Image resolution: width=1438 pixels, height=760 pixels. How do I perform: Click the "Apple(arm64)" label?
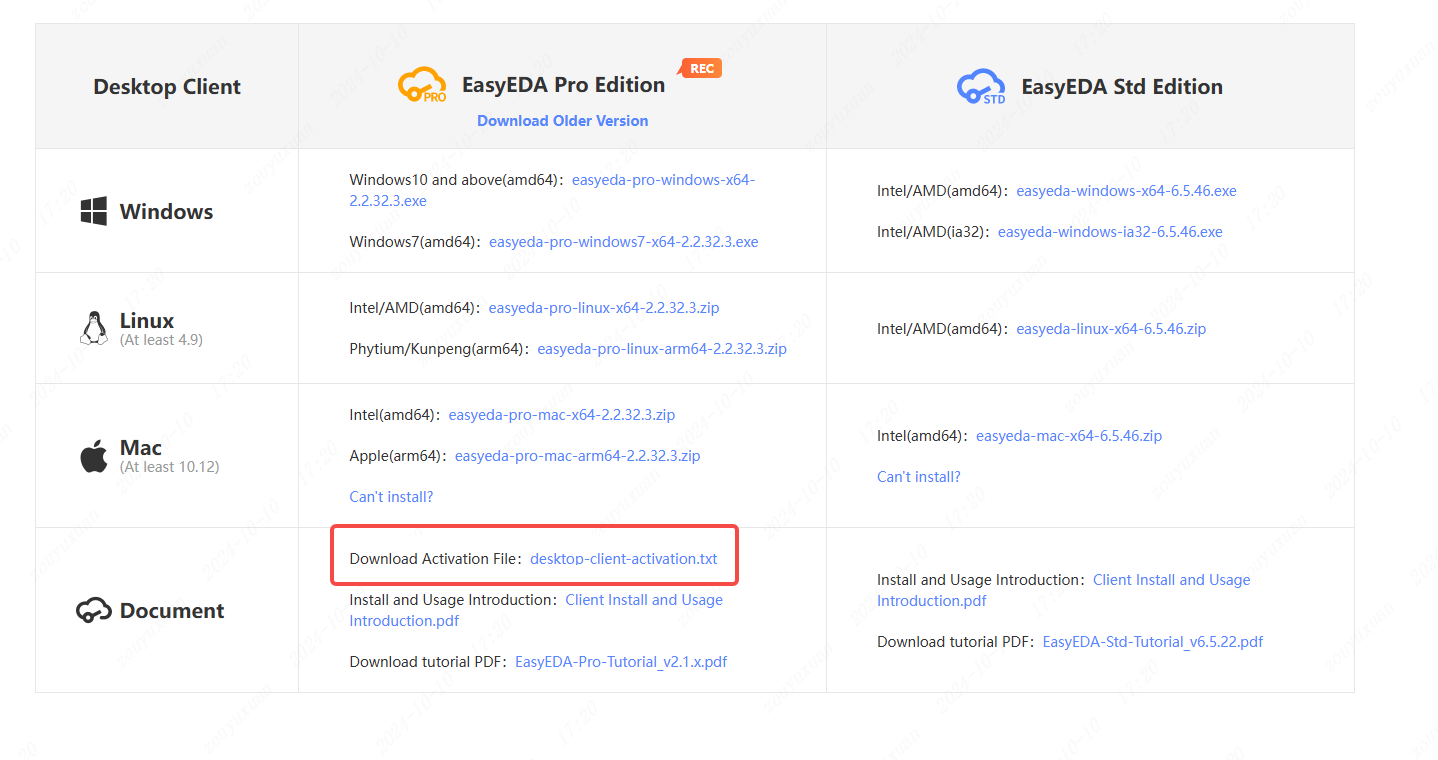pyautogui.click(x=397, y=455)
